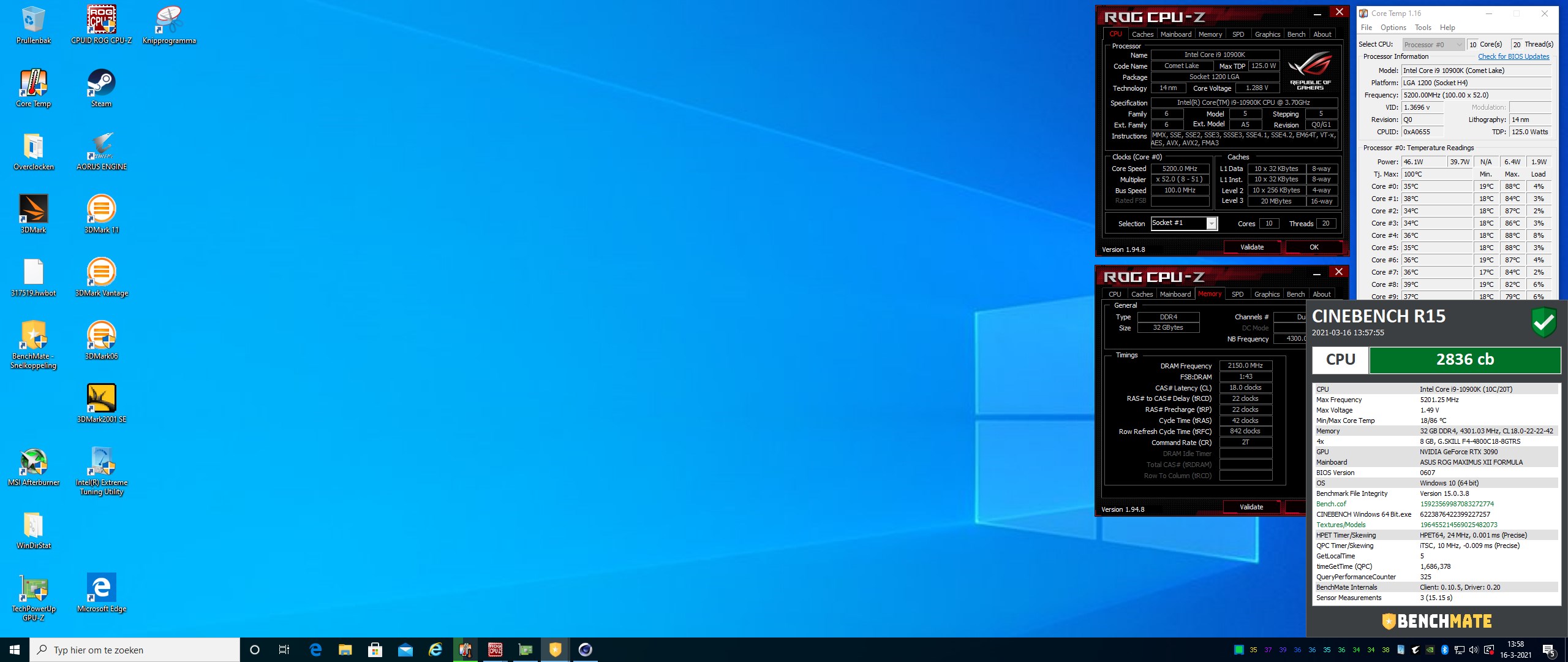This screenshot has width=1568, height=662.
Task: Click the 2836 cb score bar
Action: click(x=1464, y=360)
